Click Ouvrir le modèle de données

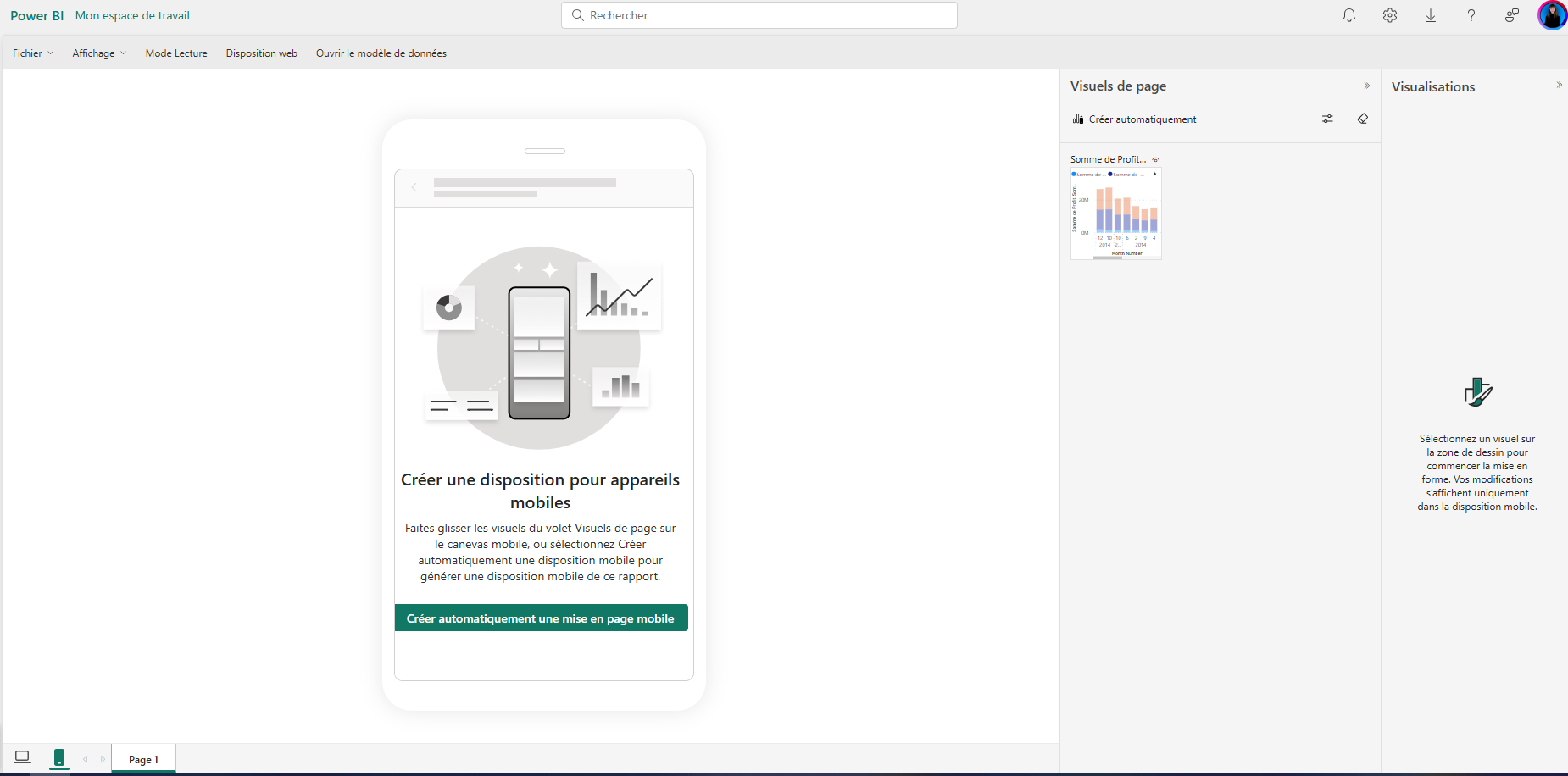pos(381,53)
